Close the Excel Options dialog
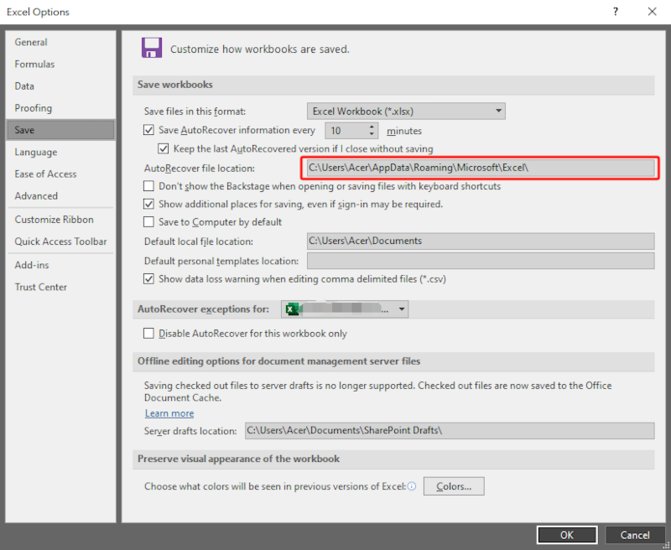Viewport: 671px width, 550px height. pyautogui.click(x=652, y=12)
